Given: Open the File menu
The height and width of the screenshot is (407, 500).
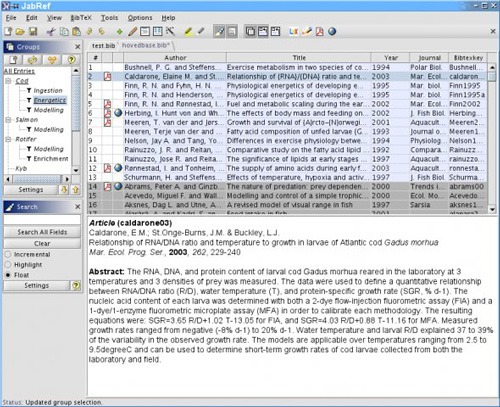Looking at the screenshot, I should click(11, 18).
